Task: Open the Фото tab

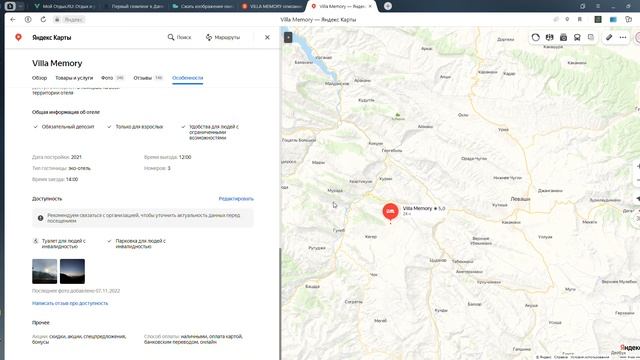Action: 112,78
